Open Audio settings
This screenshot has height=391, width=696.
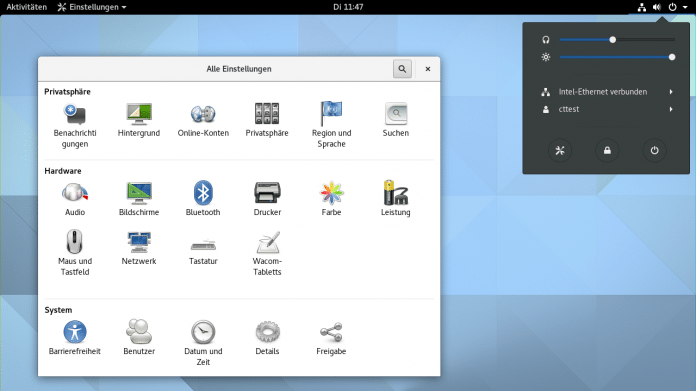75,199
